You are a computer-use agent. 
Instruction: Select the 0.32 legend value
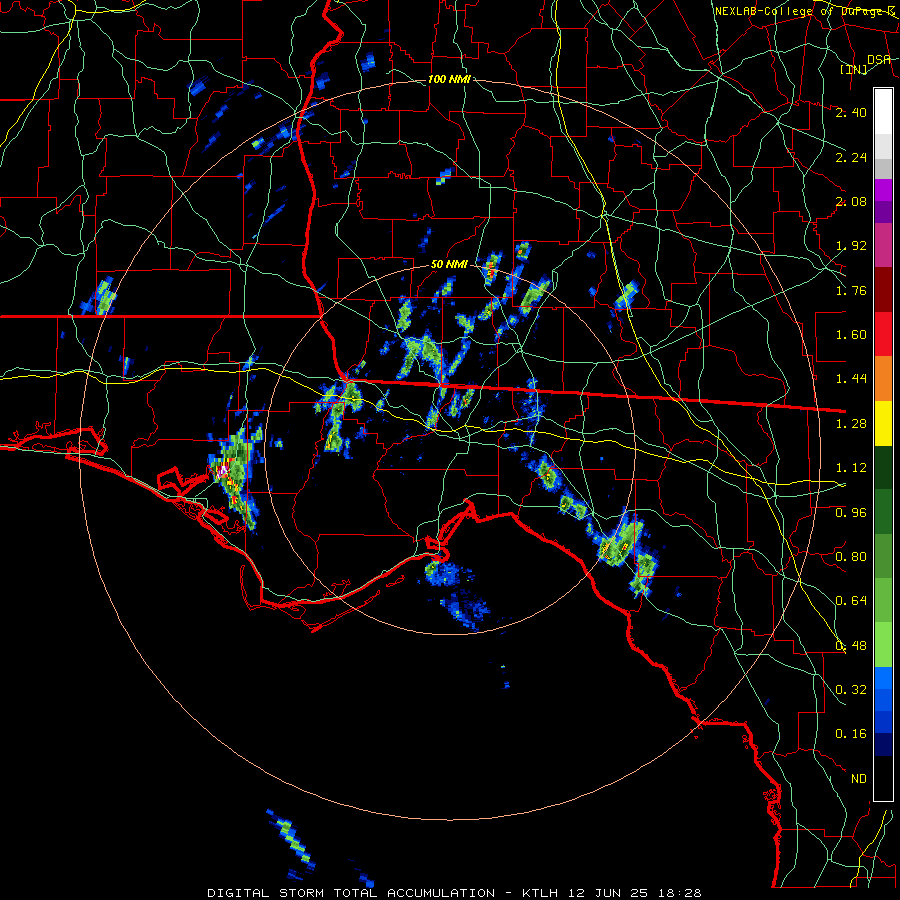click(x=851, y=690)
